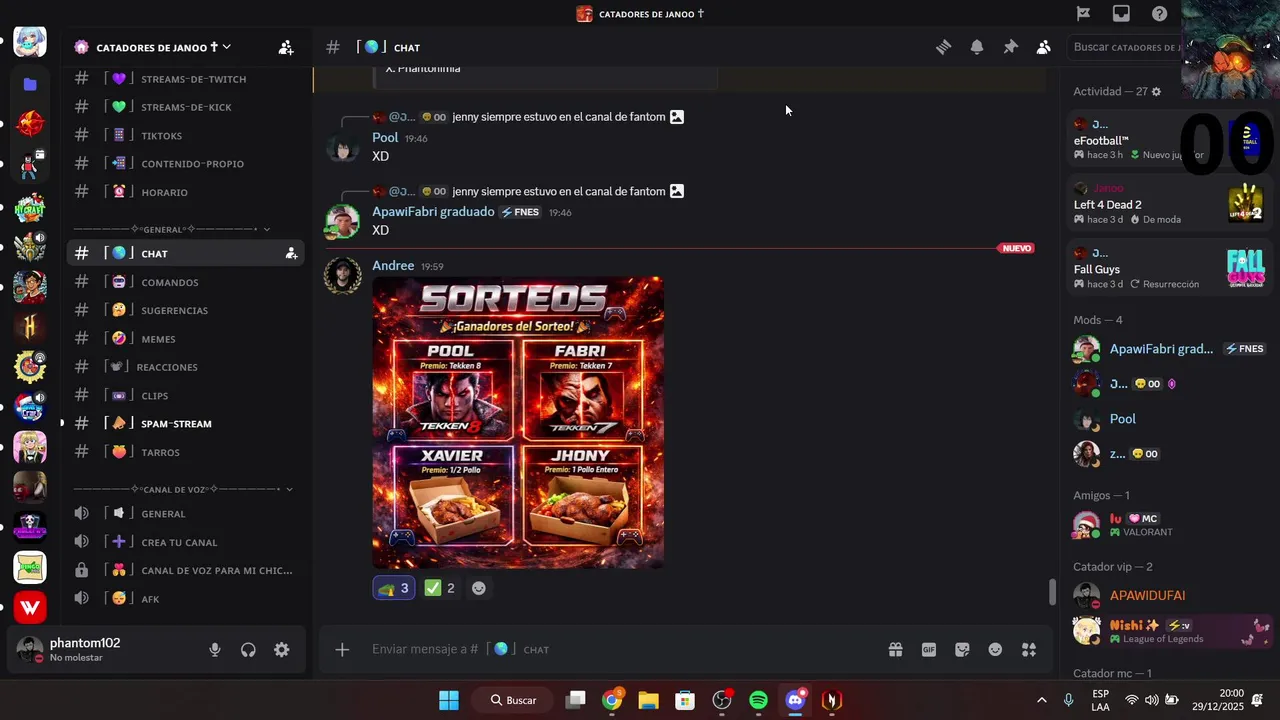Open the Fall Guys activity card

coord(1168,269)
